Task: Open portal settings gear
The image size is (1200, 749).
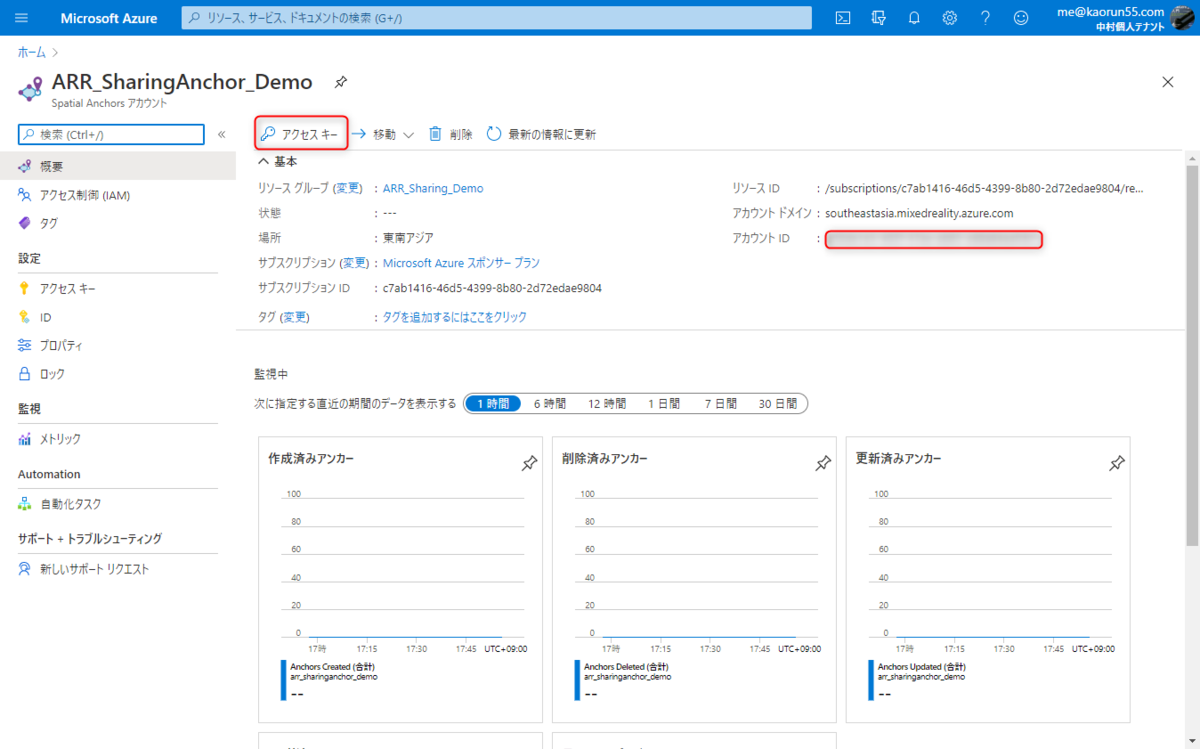Action: (x=949, y=18)
